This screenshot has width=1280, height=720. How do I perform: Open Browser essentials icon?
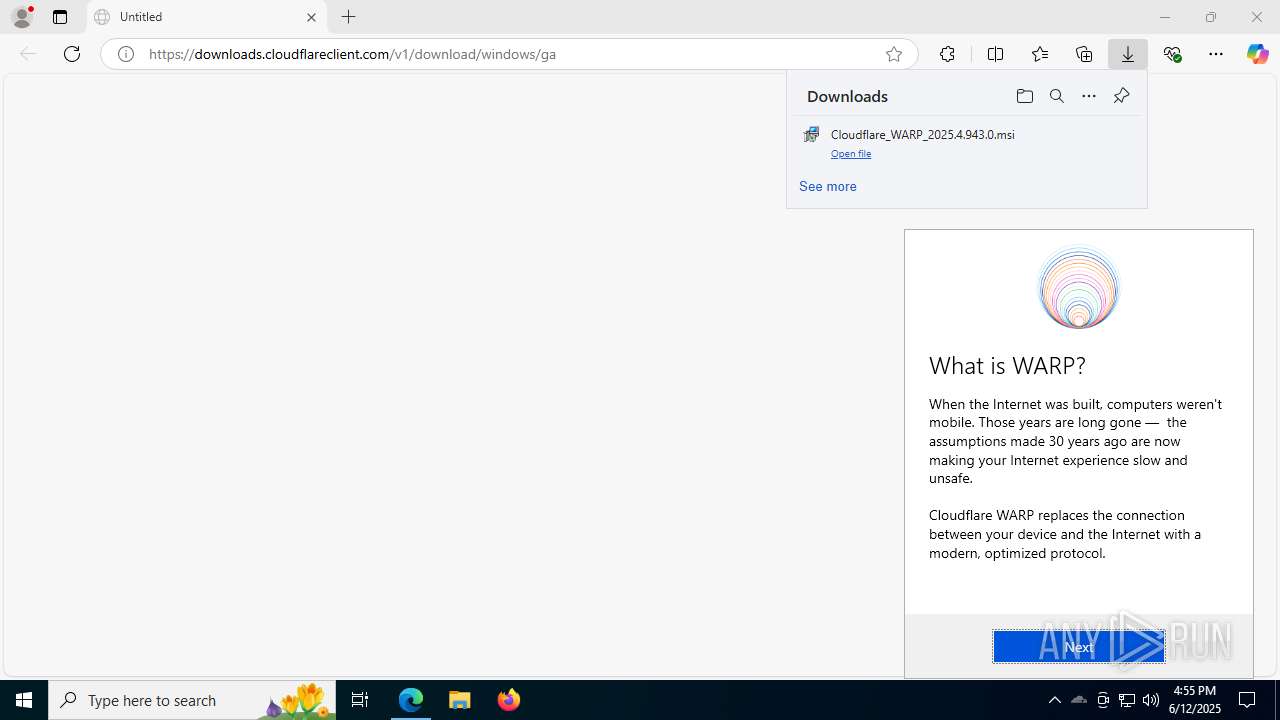click(x=1172, y=54)
